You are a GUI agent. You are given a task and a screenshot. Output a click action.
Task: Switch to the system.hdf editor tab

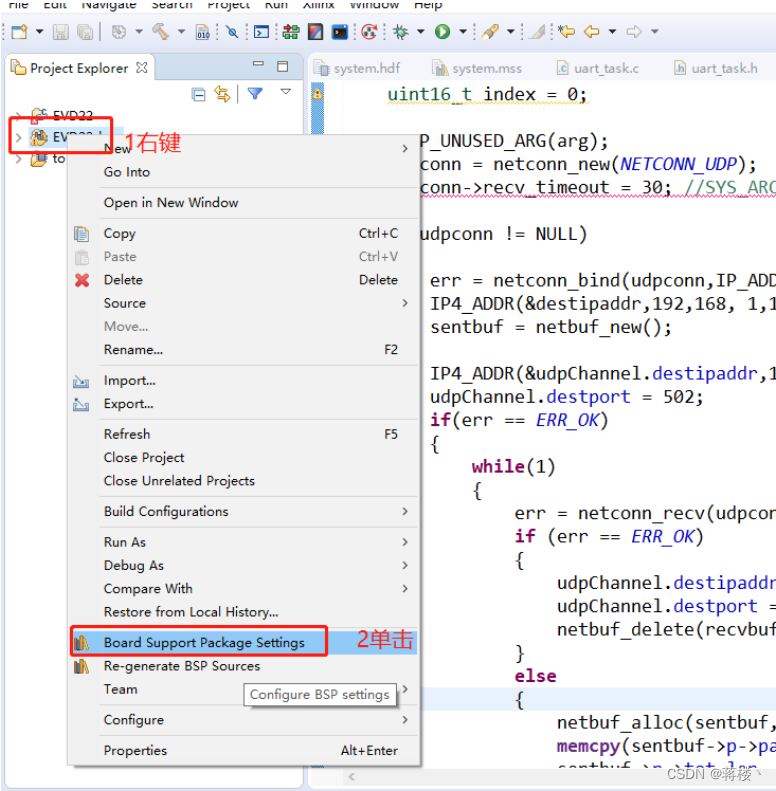click(x=357, y=68)
